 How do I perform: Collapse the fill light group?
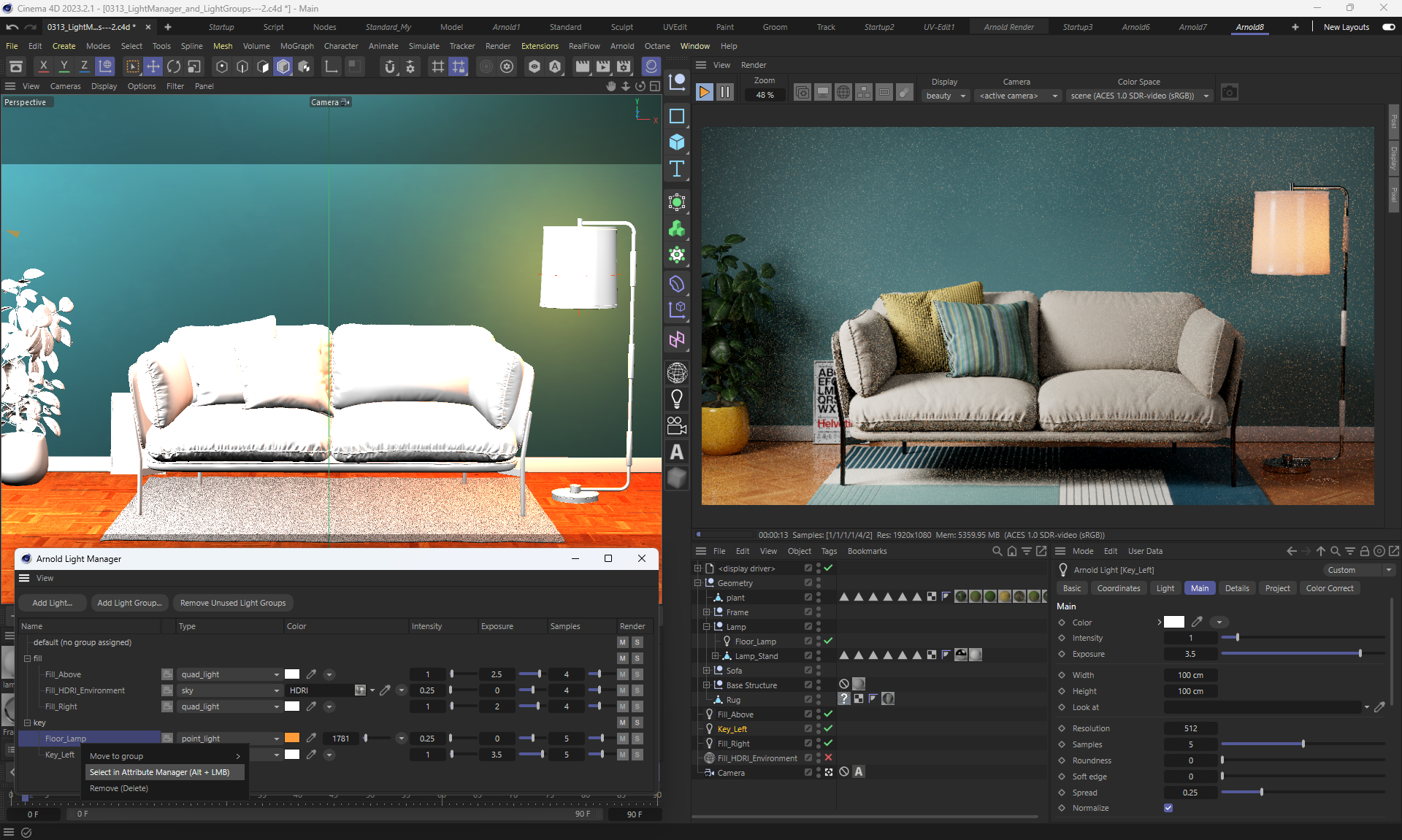point(27,658)
